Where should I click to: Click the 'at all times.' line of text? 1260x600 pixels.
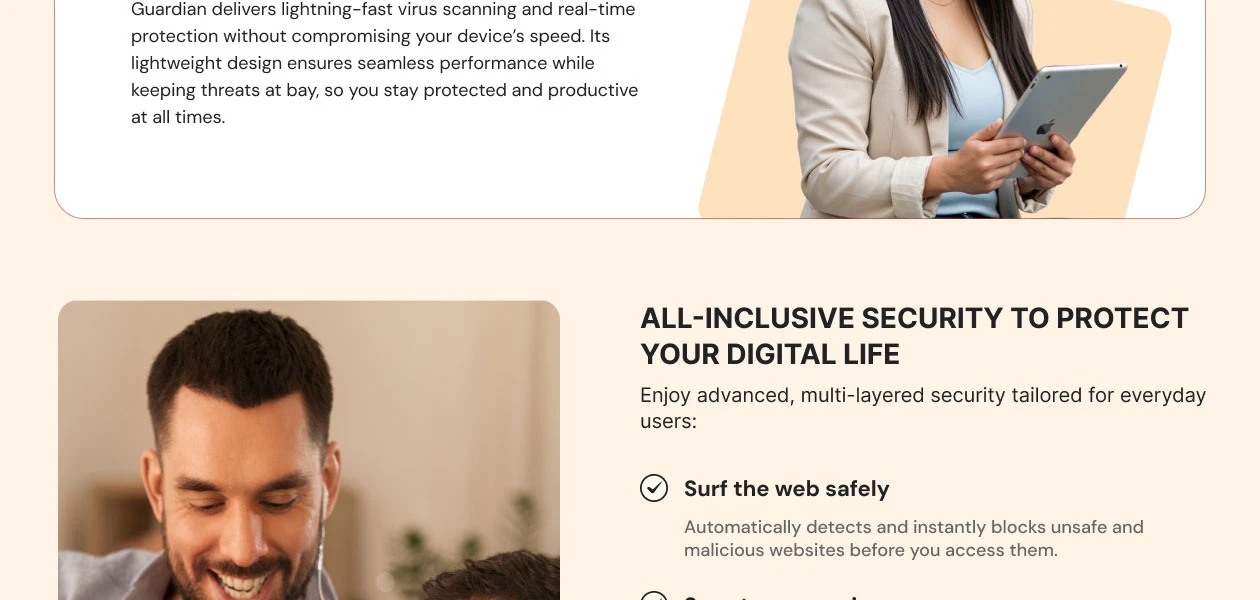coord(178,117)
